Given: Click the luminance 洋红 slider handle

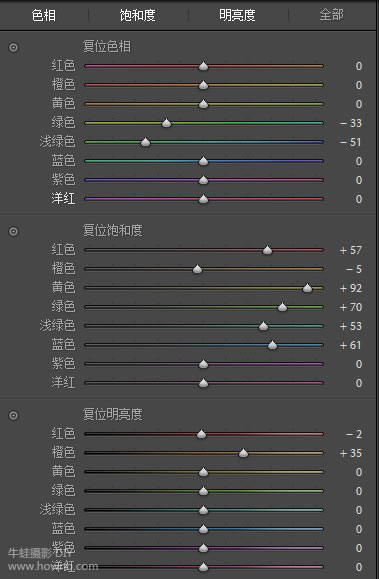Looking at the screenshot, I should [x=204, y=567].
